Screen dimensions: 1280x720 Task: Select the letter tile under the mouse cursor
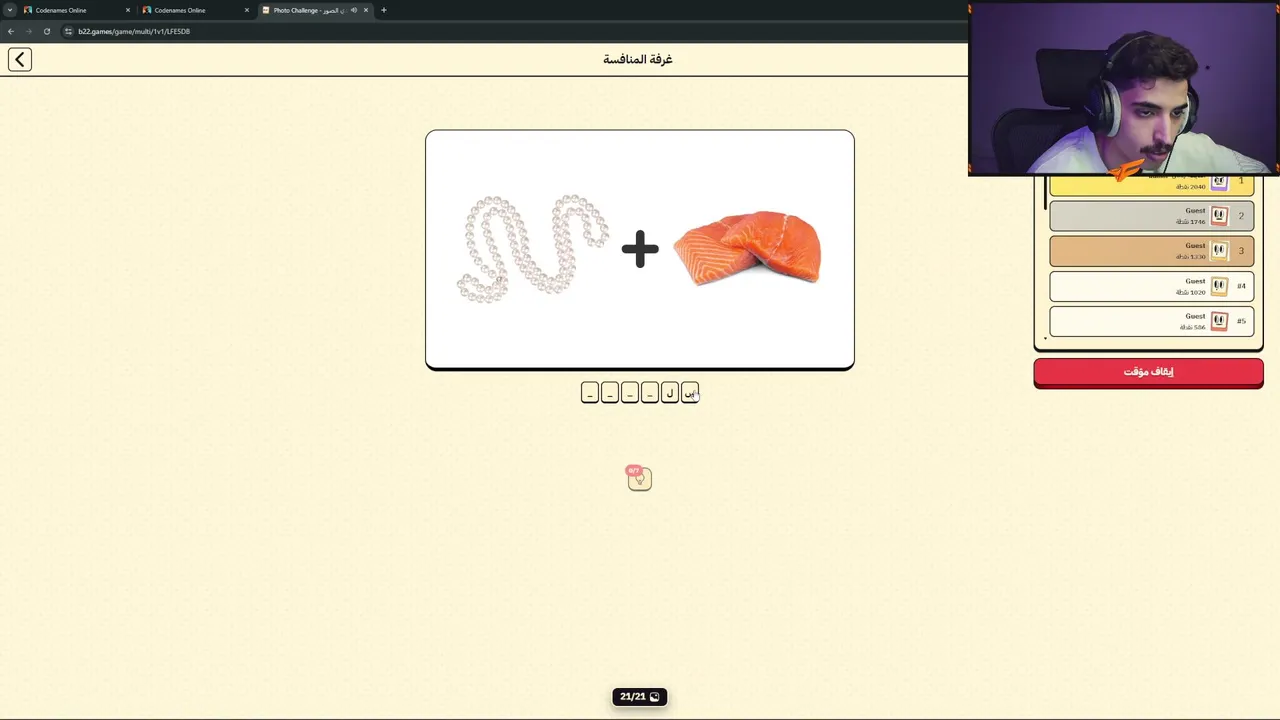[x=690, y=393]
